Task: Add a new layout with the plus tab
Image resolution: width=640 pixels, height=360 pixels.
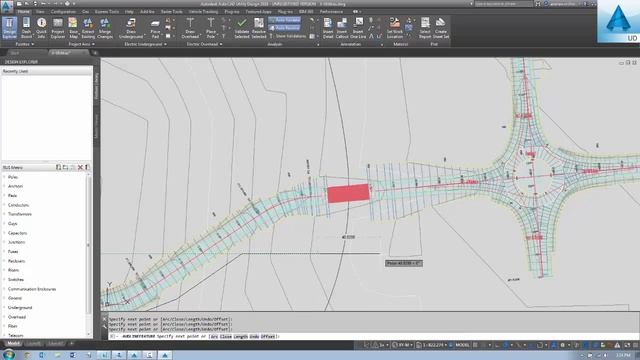Action: [71, 344]
